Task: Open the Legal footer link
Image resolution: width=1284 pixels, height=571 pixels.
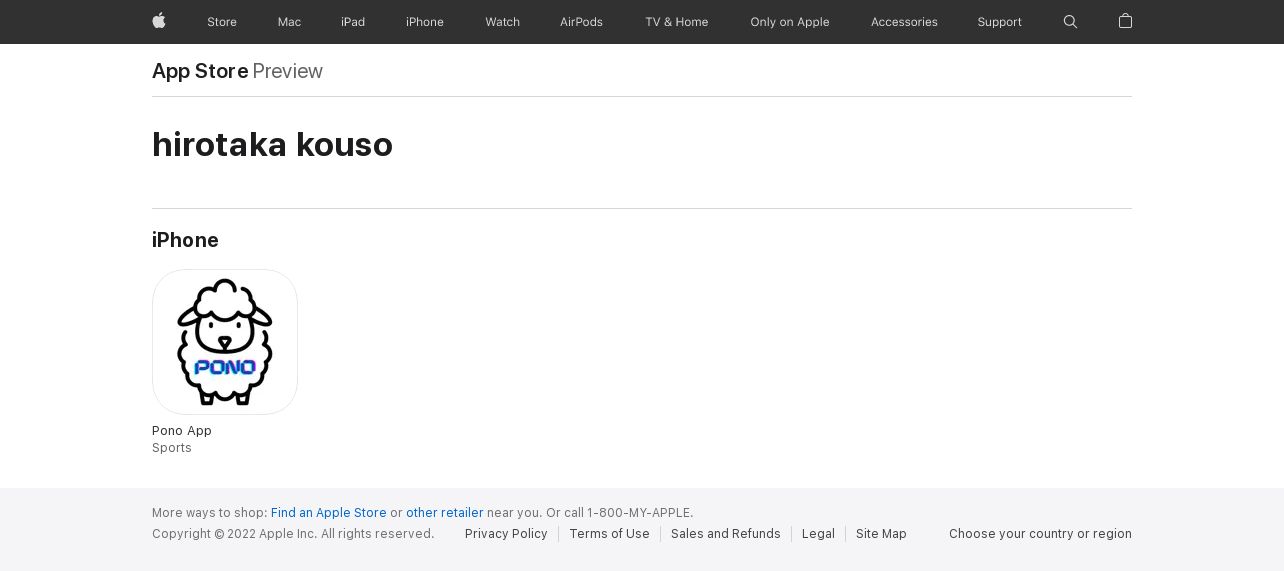Action: 818,534
